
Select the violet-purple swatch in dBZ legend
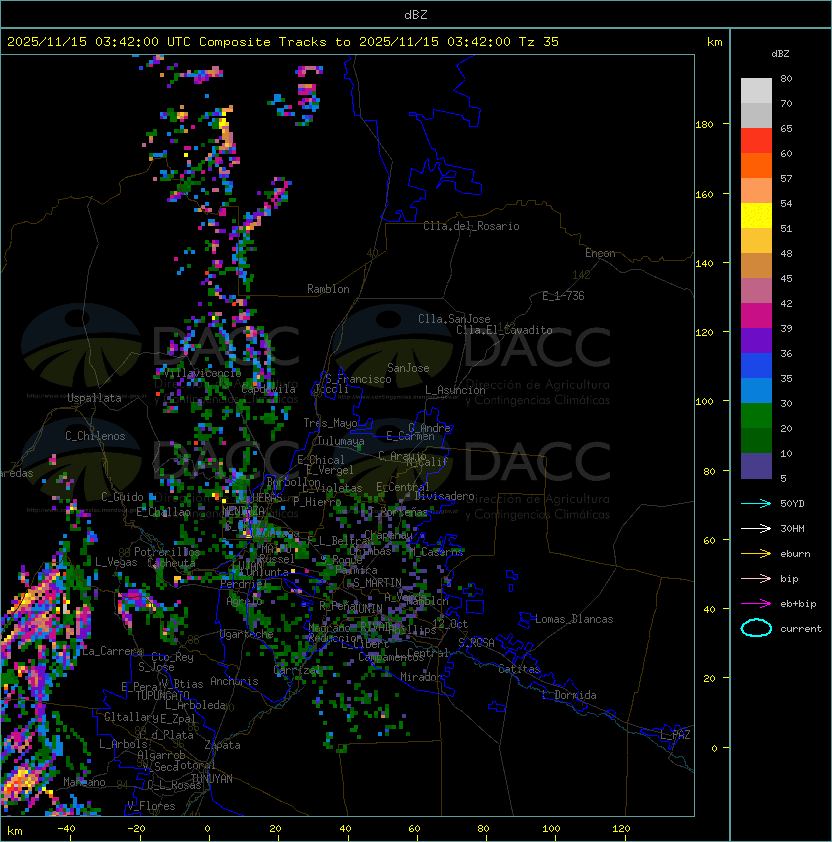click(756, 341)
